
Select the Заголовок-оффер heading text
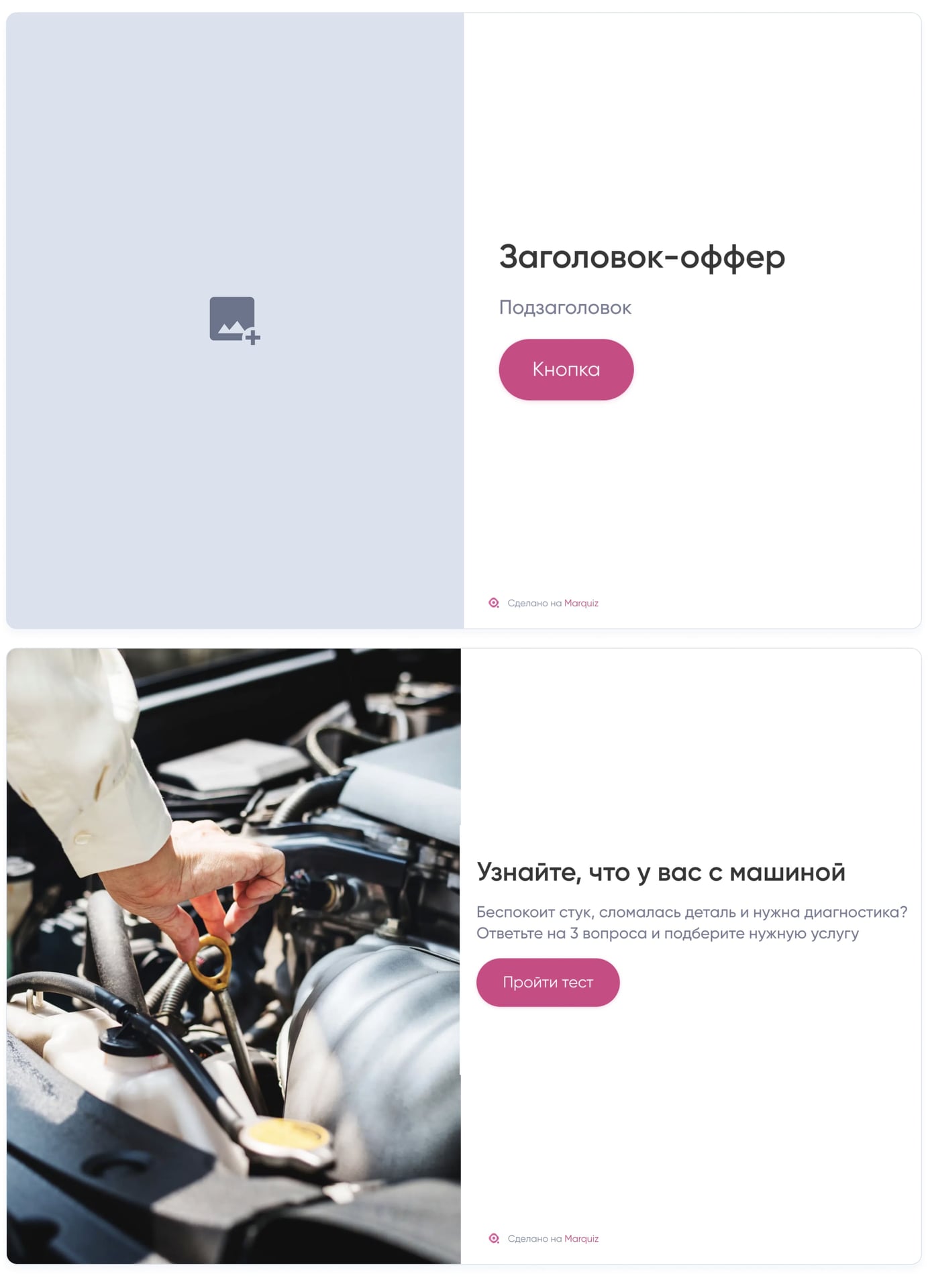641,257
